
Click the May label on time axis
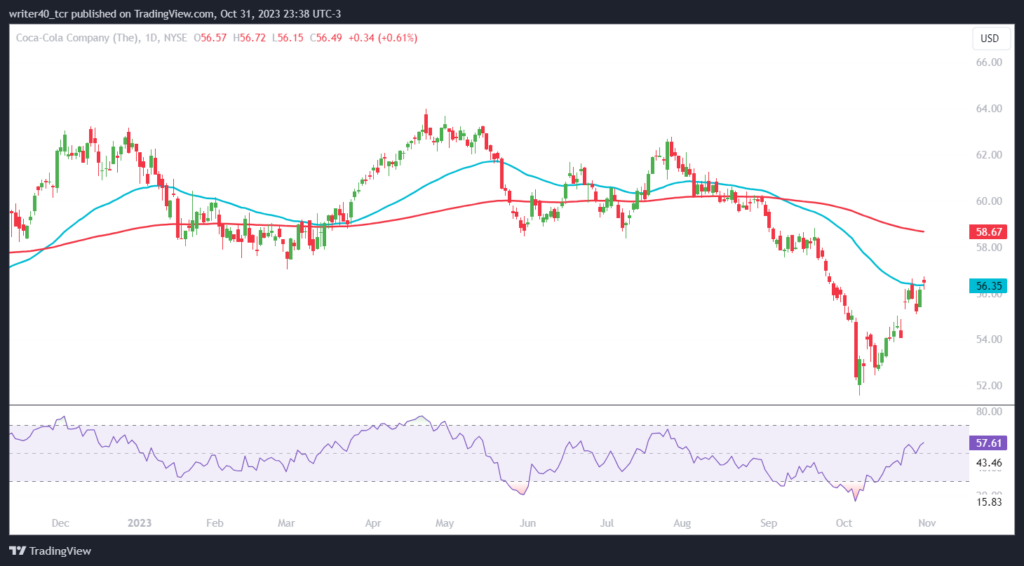pos(444,523)
